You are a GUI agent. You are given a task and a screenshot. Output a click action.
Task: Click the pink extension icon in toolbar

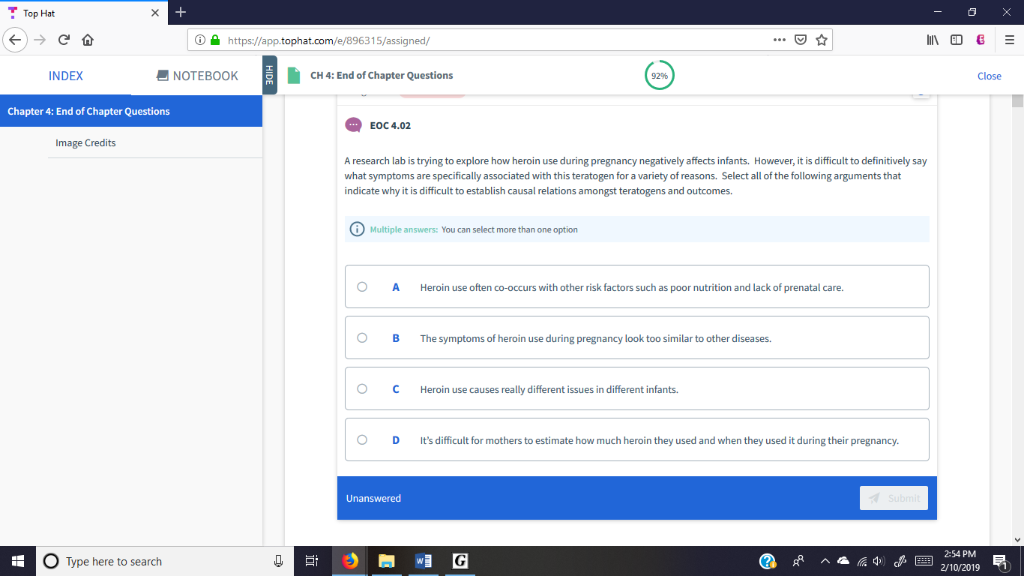click(x=981, y=40)
